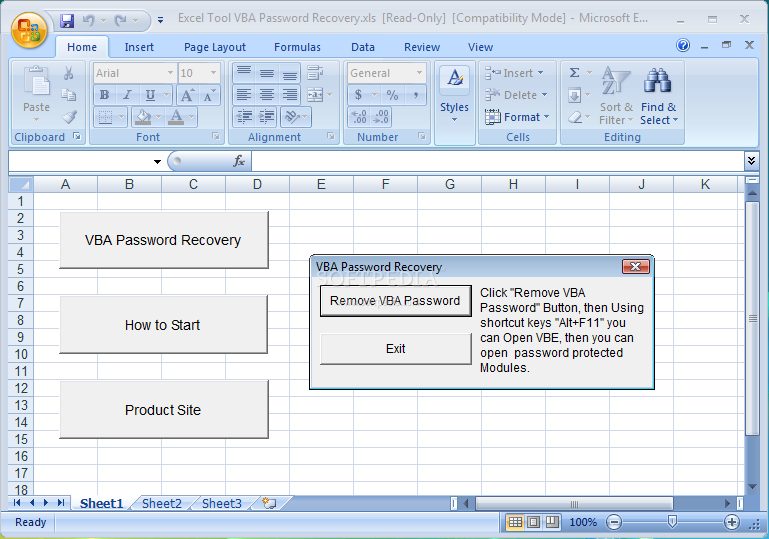Click the Product Site button

click(164, 410)
